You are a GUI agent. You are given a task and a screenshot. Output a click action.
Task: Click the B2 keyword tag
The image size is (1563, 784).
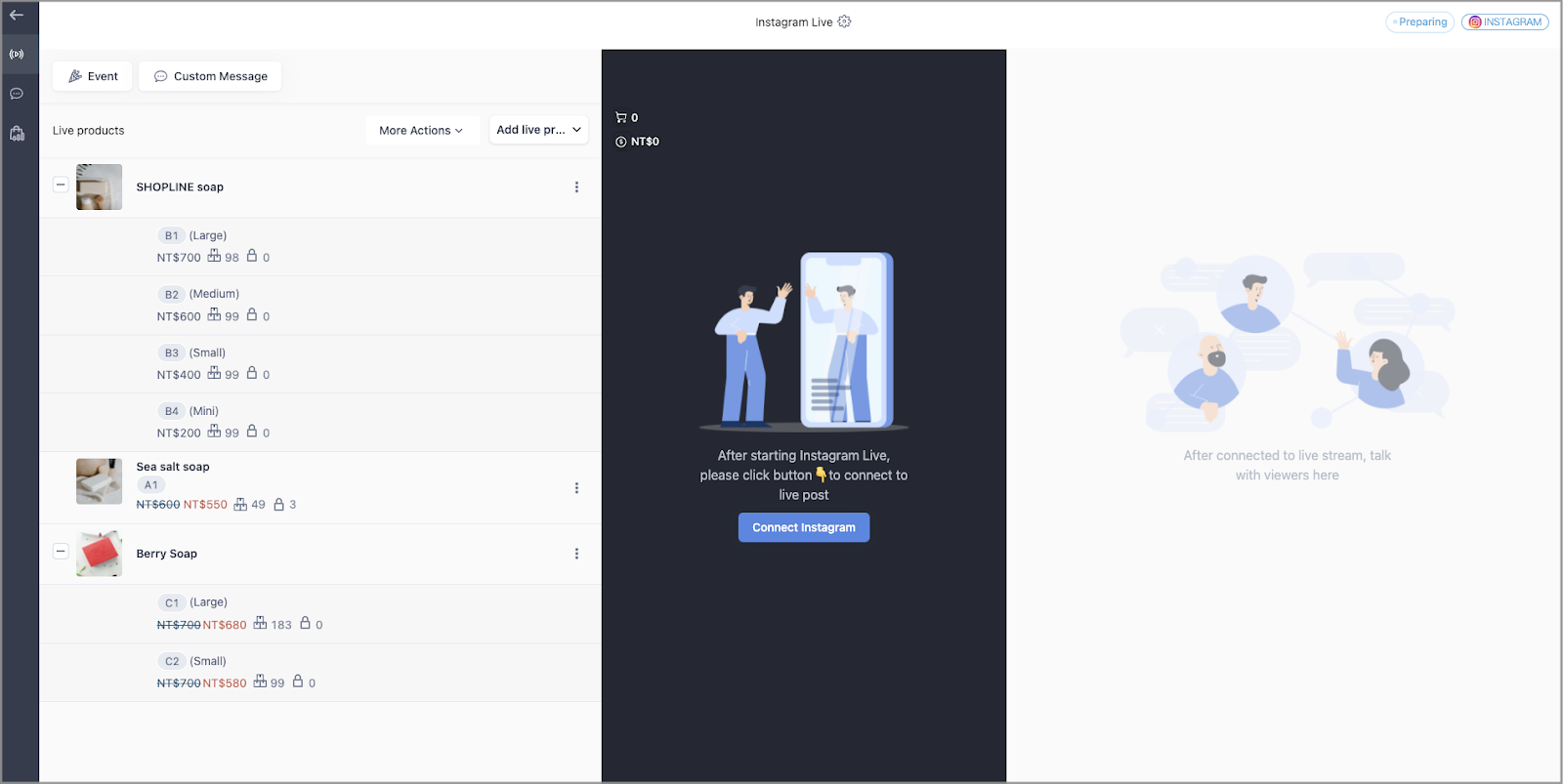click(x=172, y=294)
